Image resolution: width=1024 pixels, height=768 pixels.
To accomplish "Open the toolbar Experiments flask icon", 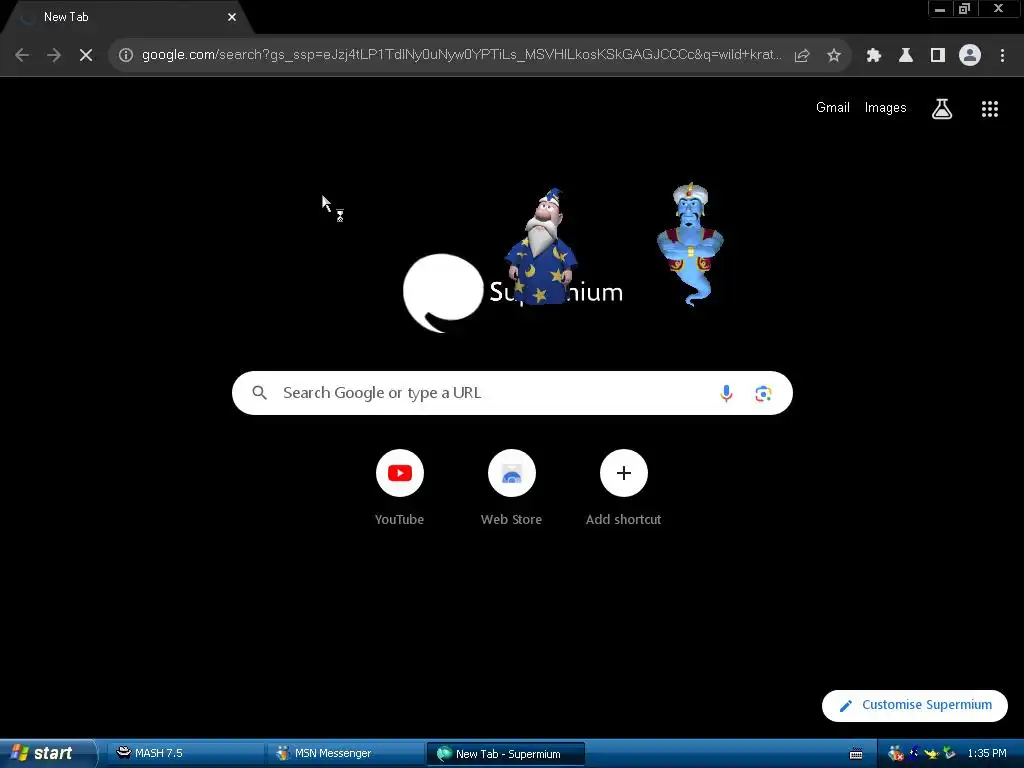I will point(906,56).
